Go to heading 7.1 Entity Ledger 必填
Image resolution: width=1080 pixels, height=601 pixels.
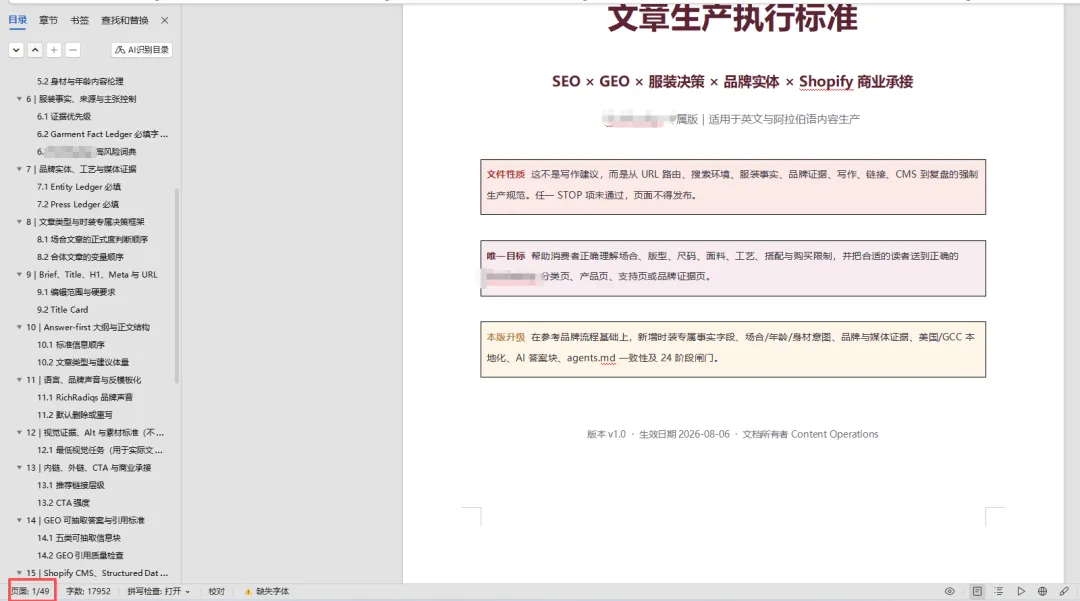click(x=79, y=187)
